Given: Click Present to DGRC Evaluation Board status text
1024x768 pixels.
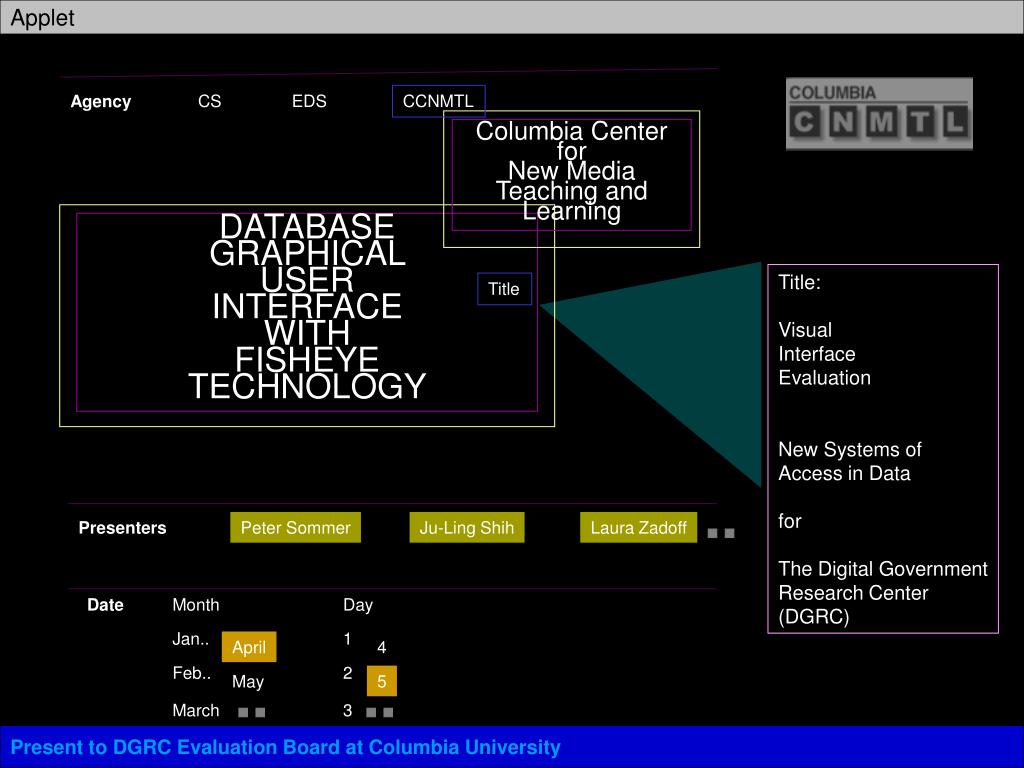Looking at the screenshot, I should (x=285, y=747).
